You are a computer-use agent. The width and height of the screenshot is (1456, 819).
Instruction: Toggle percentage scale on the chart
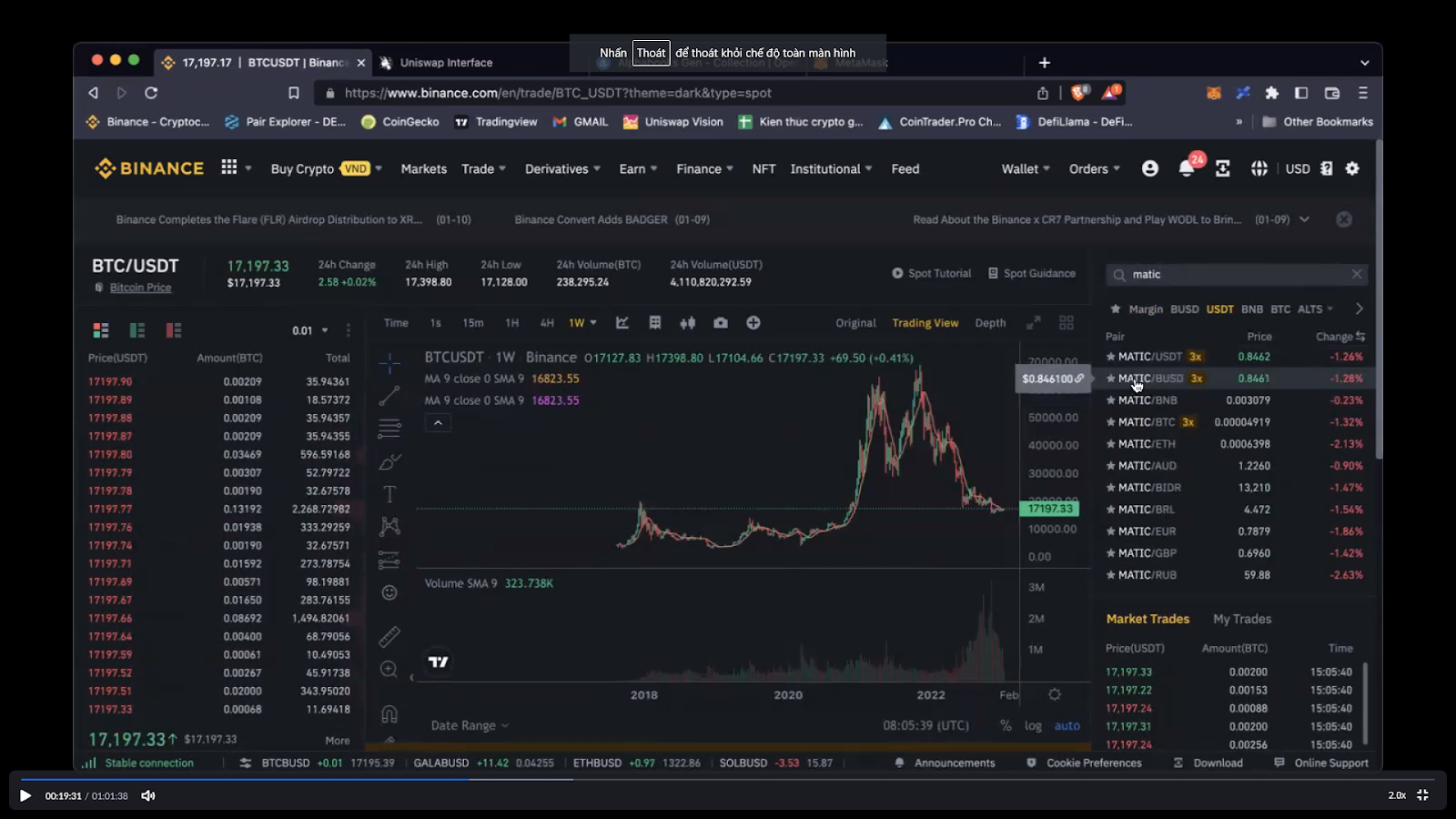1006,725
